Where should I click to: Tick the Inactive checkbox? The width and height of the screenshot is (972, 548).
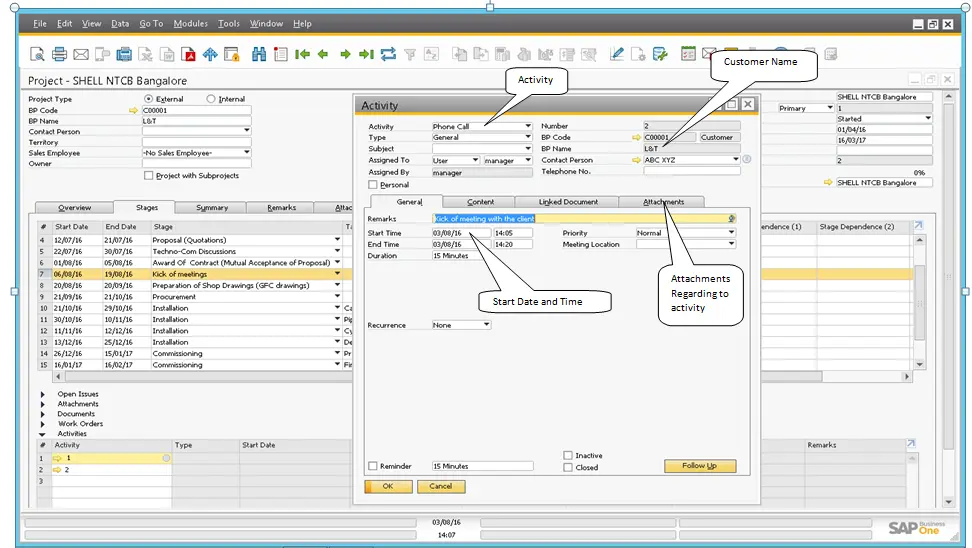pos(568,455)
